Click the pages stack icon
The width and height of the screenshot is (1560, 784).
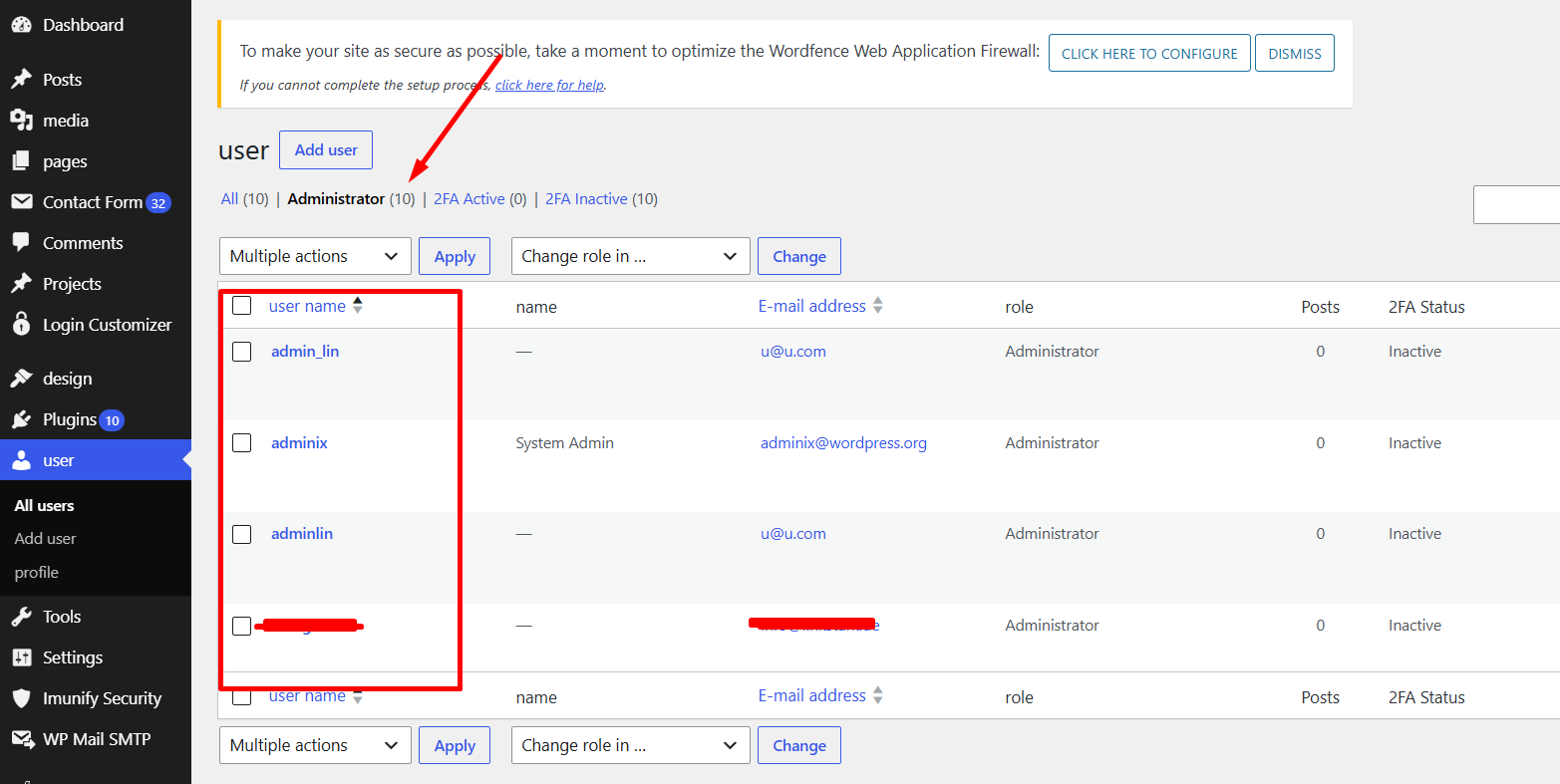21,161
